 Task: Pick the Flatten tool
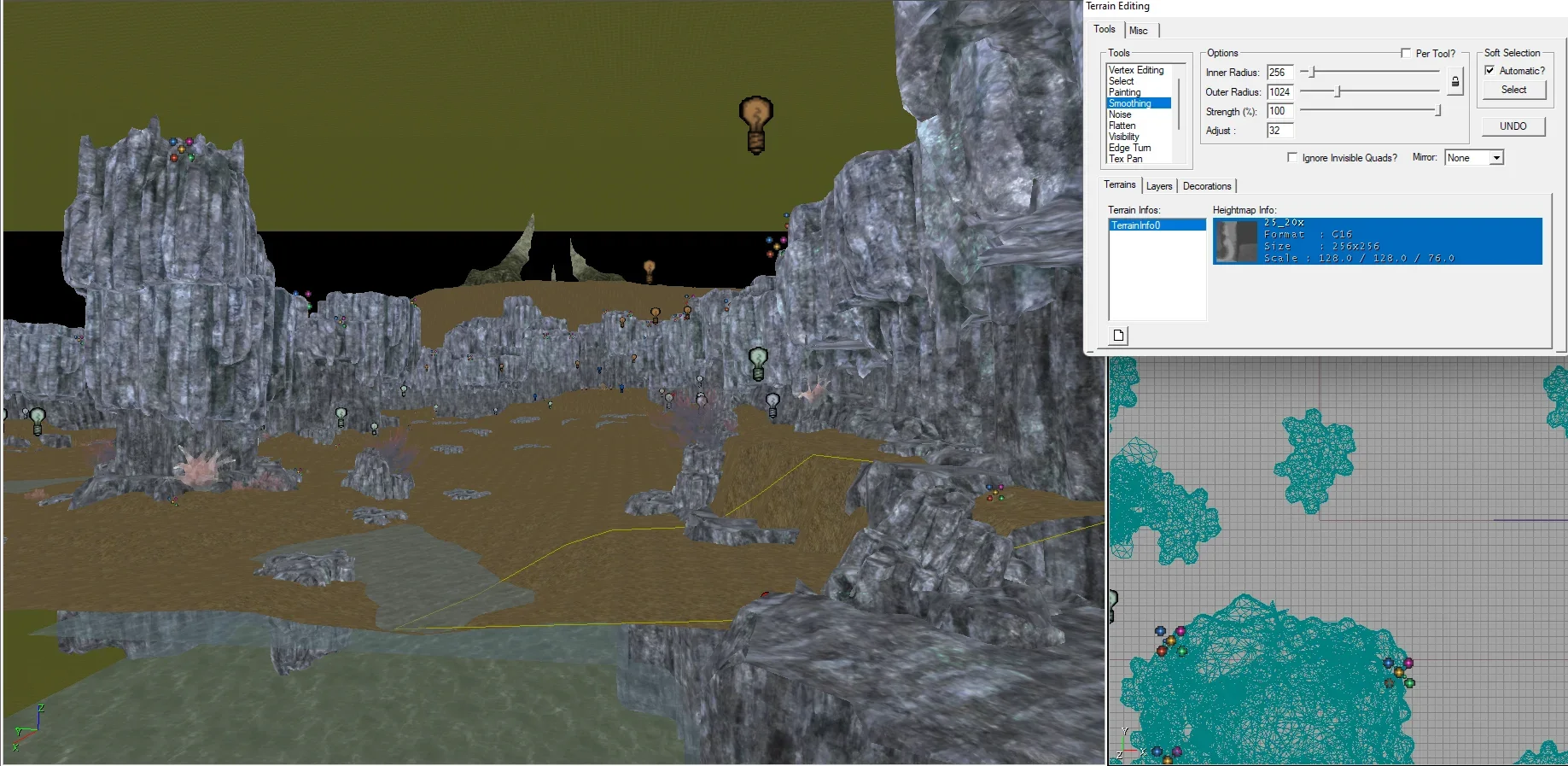1140,126
